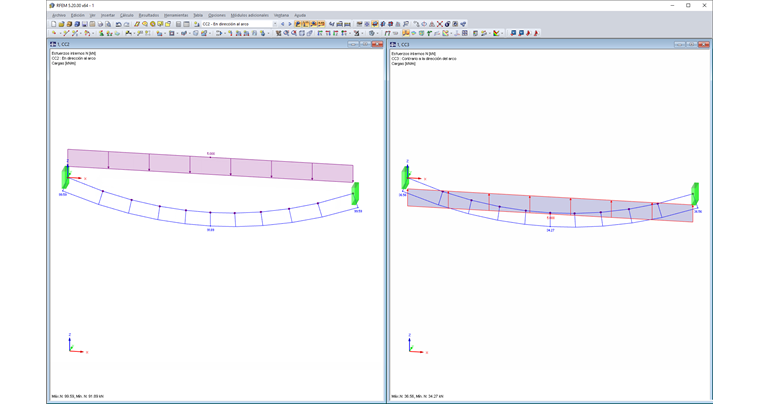Click the 5.000 load value in CC2 window
Viewport: 760px width, 404px height.
click(211, 154)
